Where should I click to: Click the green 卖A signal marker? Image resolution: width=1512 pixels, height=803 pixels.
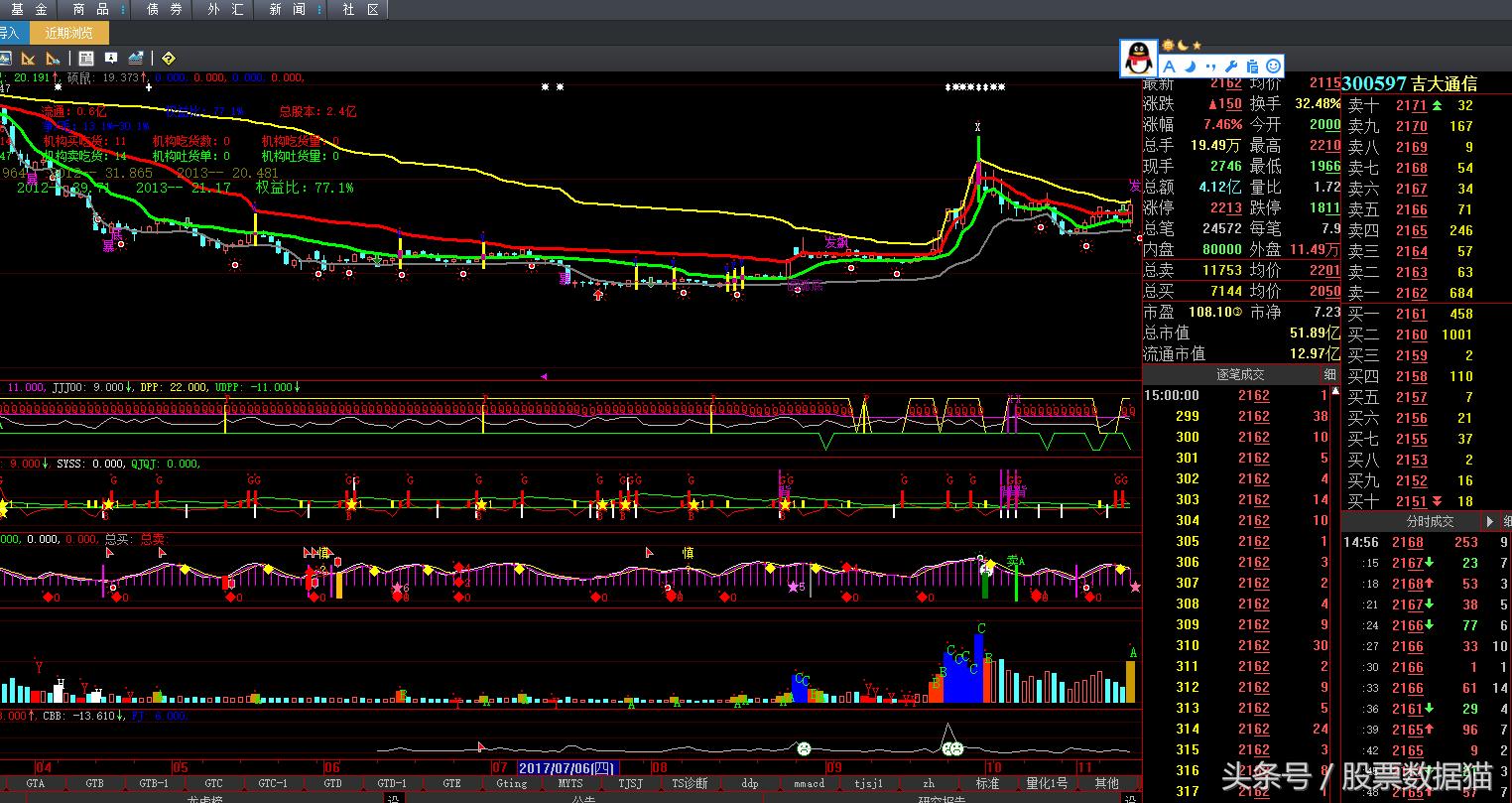tap(1015, 561)
